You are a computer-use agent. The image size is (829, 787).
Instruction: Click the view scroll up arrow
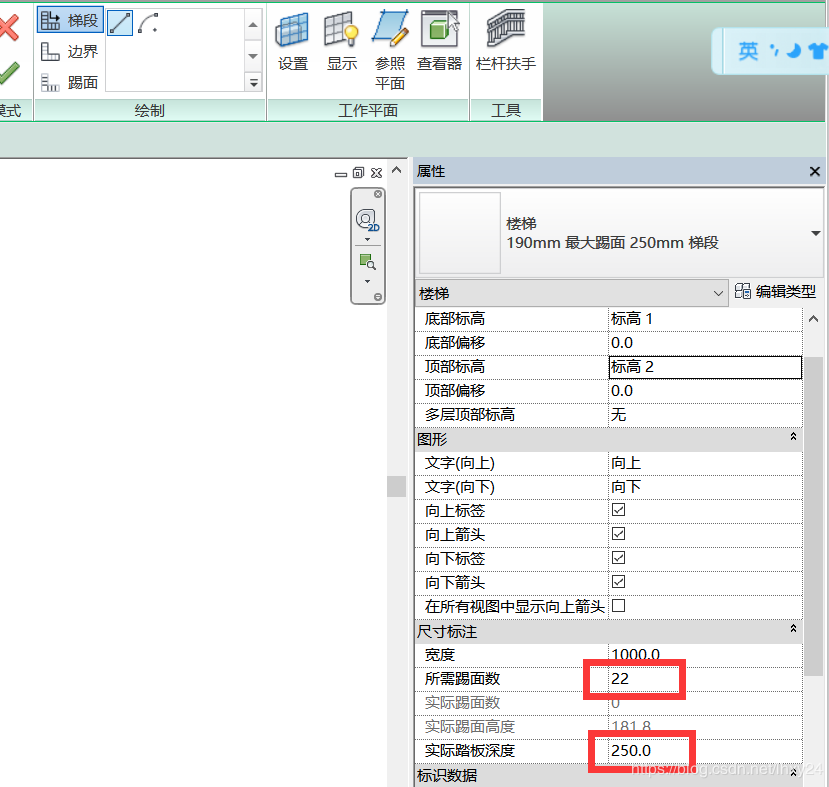[x=396, y=170]
